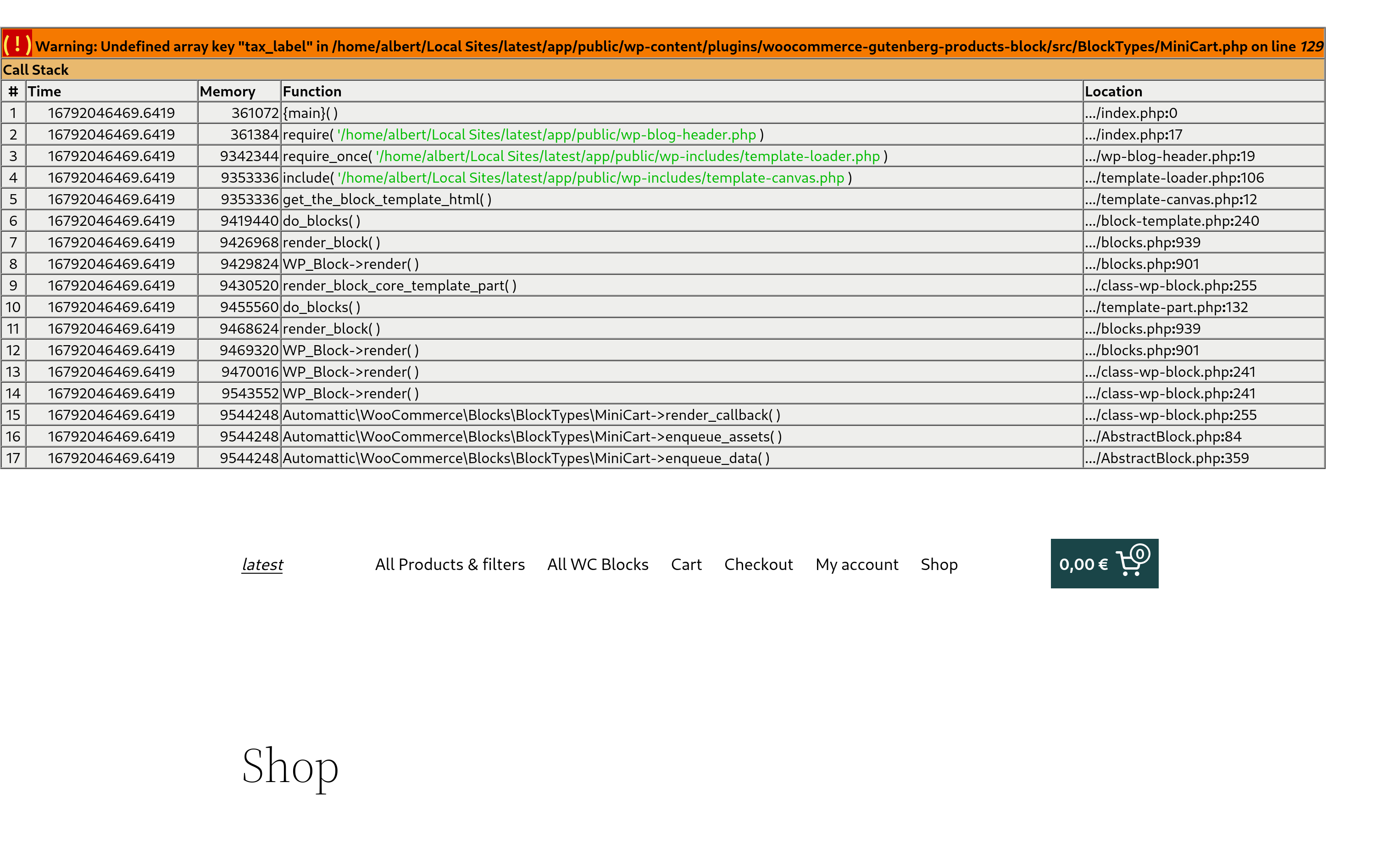Image resolution: width=1400 pixels, height=861 pixels.
Task: Click the Memory column header
Action: pos(239,91)
